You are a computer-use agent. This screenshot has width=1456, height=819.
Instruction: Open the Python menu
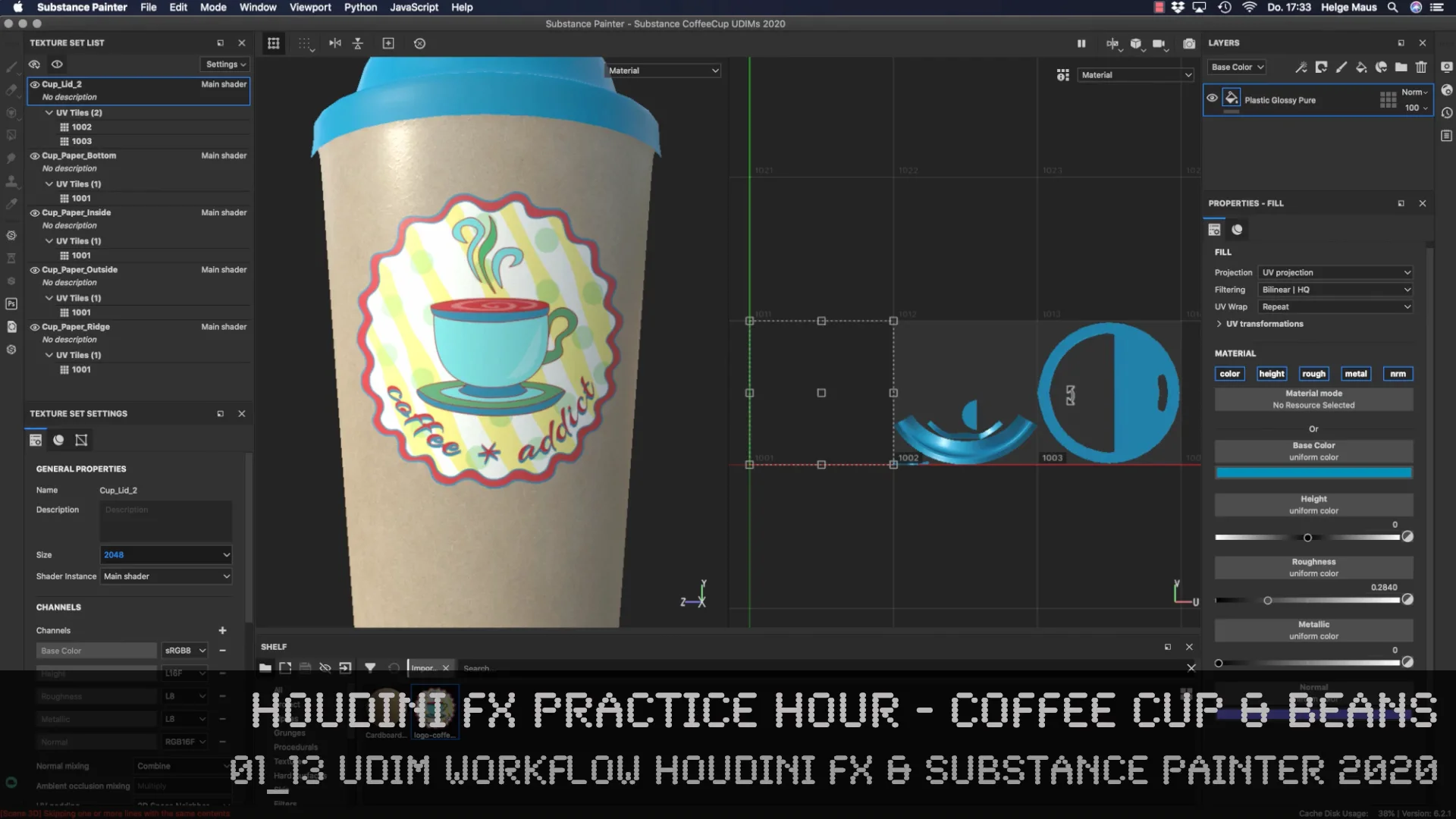360,8
